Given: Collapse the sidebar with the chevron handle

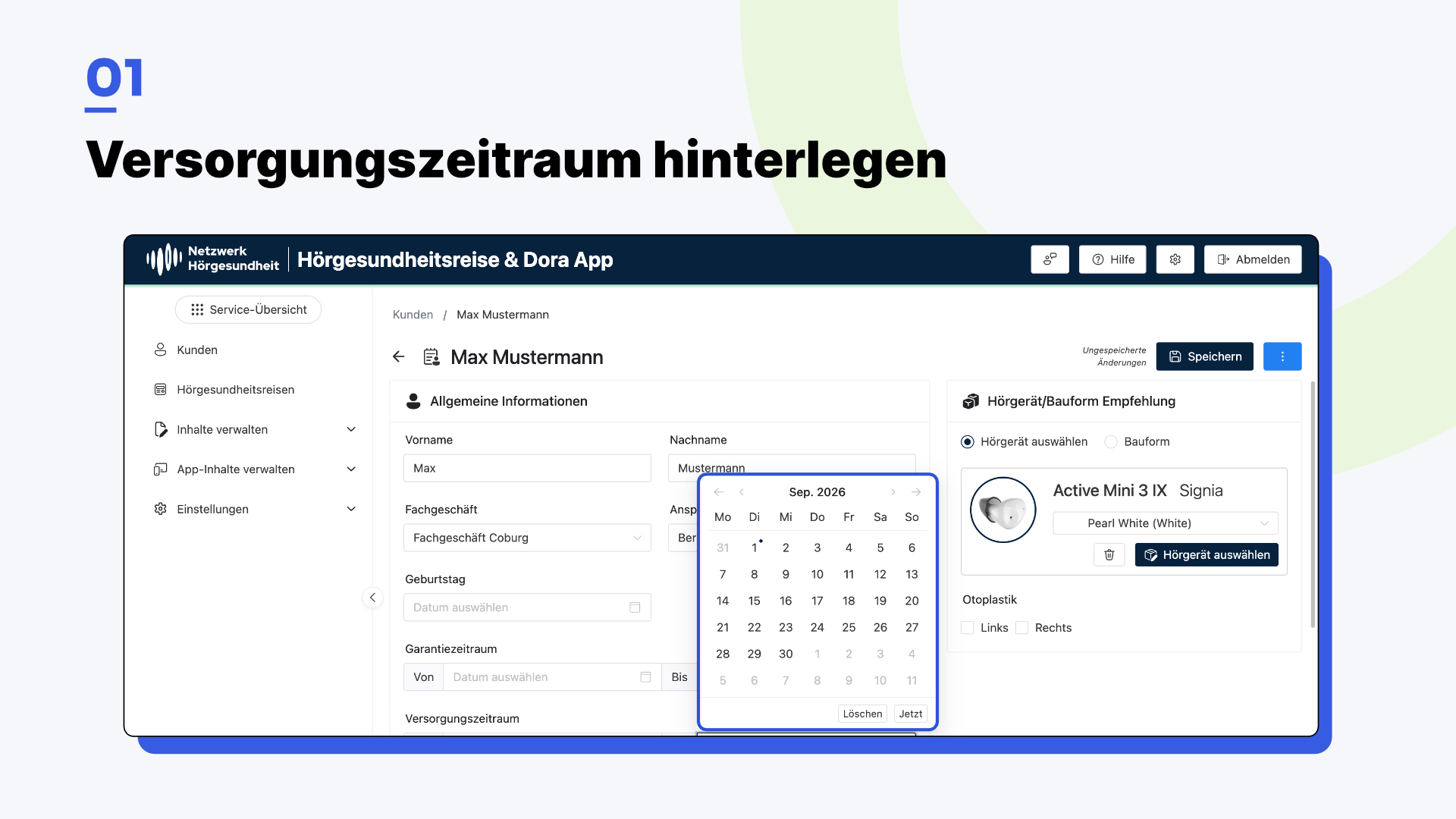Looking at the screenshot, I should (372, 598).
